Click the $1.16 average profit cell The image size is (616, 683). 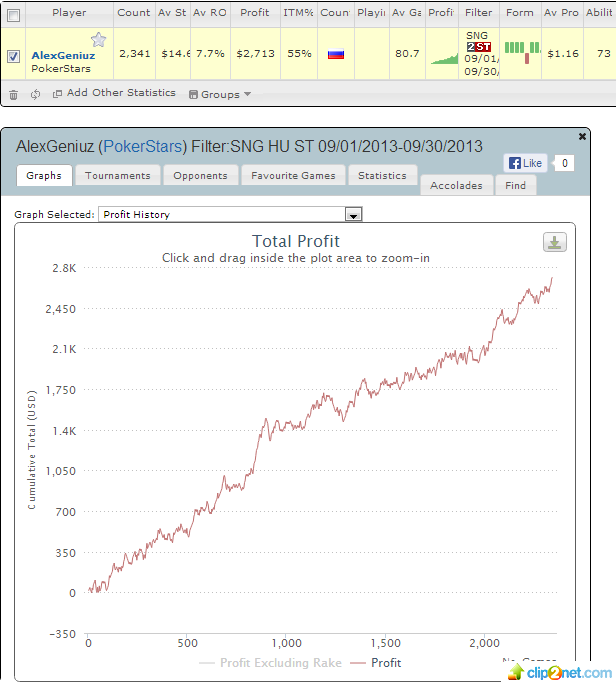coord(563,54)
